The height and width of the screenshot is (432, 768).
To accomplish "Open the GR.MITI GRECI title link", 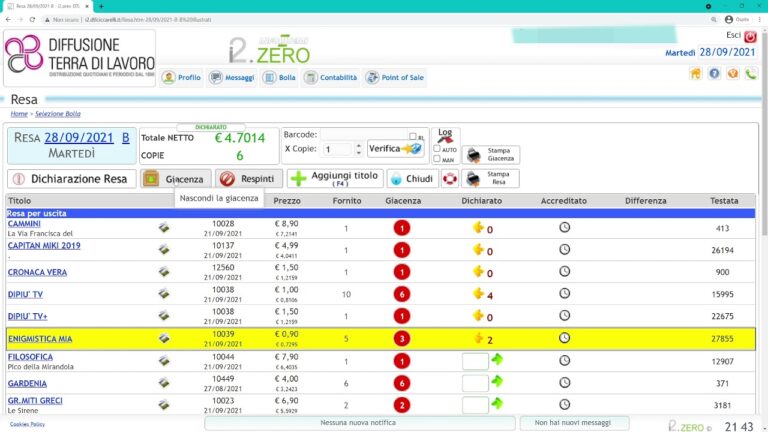I will (x=35, y=400).
